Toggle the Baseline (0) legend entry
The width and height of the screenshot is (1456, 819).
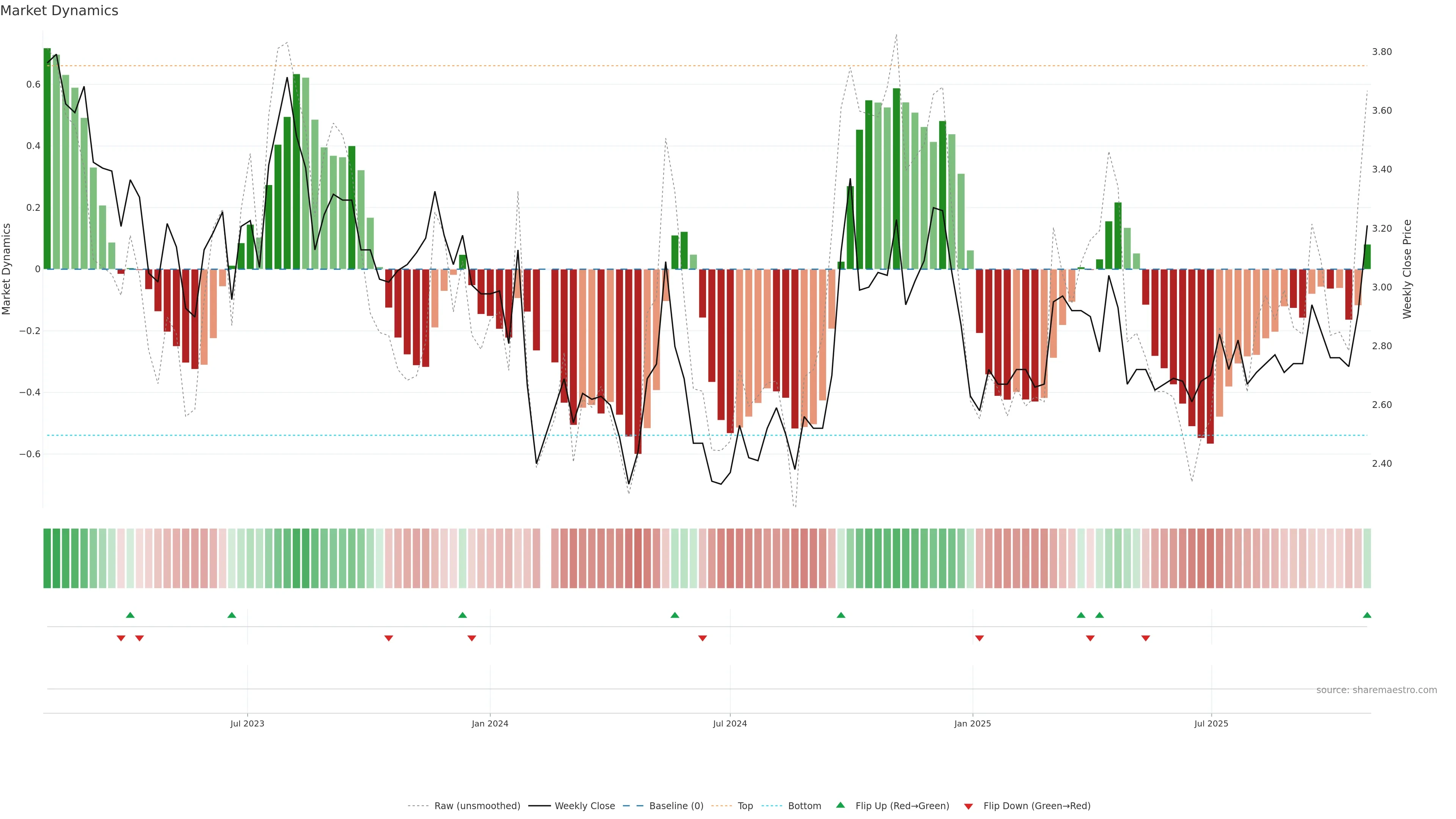click(x=676, y=805)
